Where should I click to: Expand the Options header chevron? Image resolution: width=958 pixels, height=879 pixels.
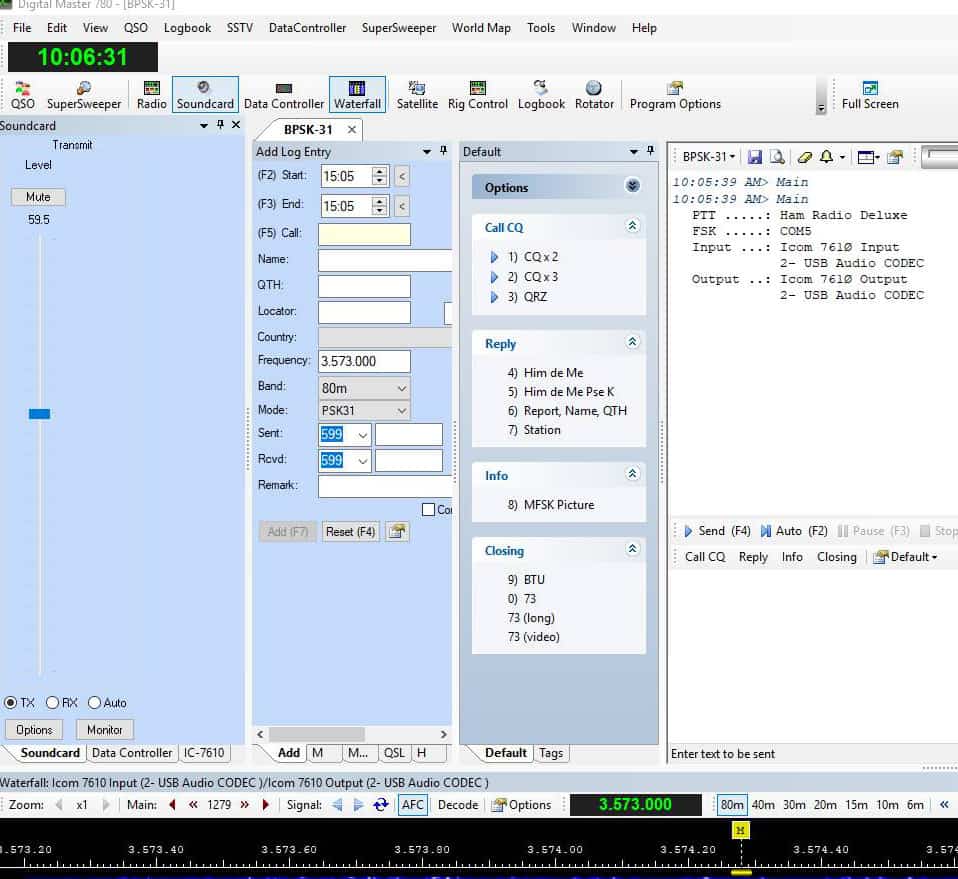[632, 186]
